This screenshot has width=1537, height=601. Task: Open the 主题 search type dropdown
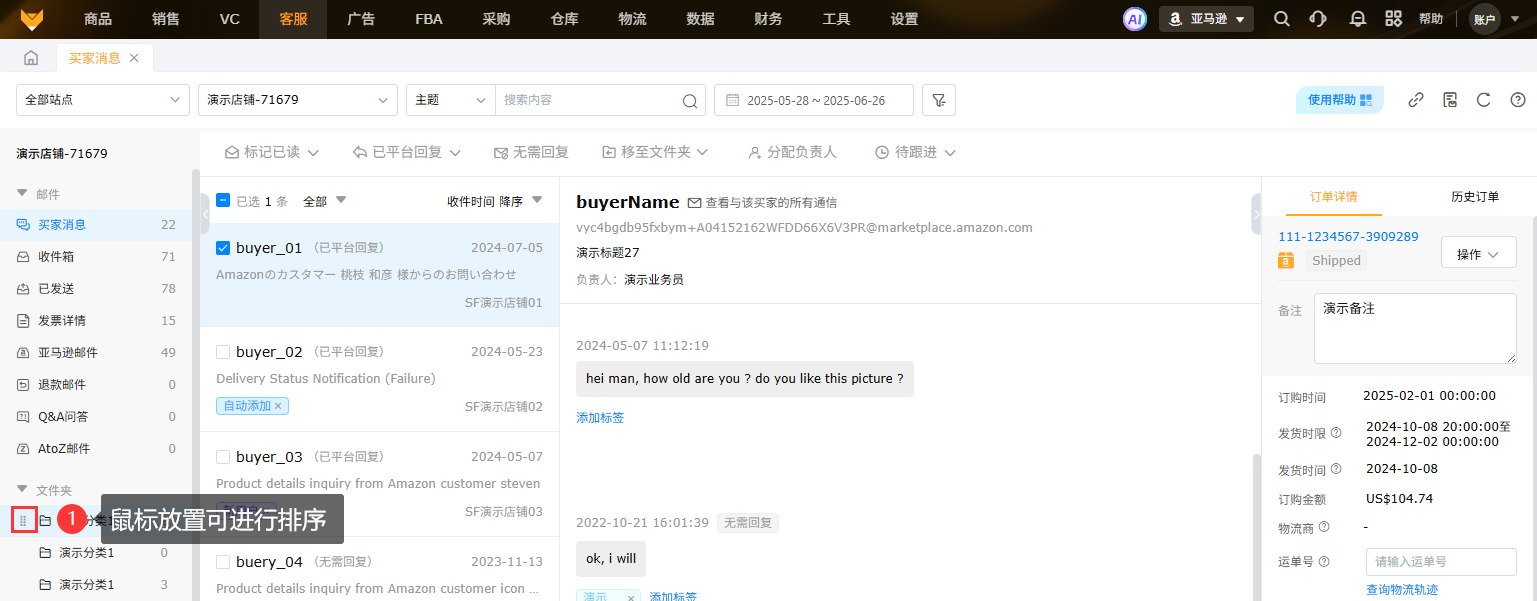click(450, 100)
